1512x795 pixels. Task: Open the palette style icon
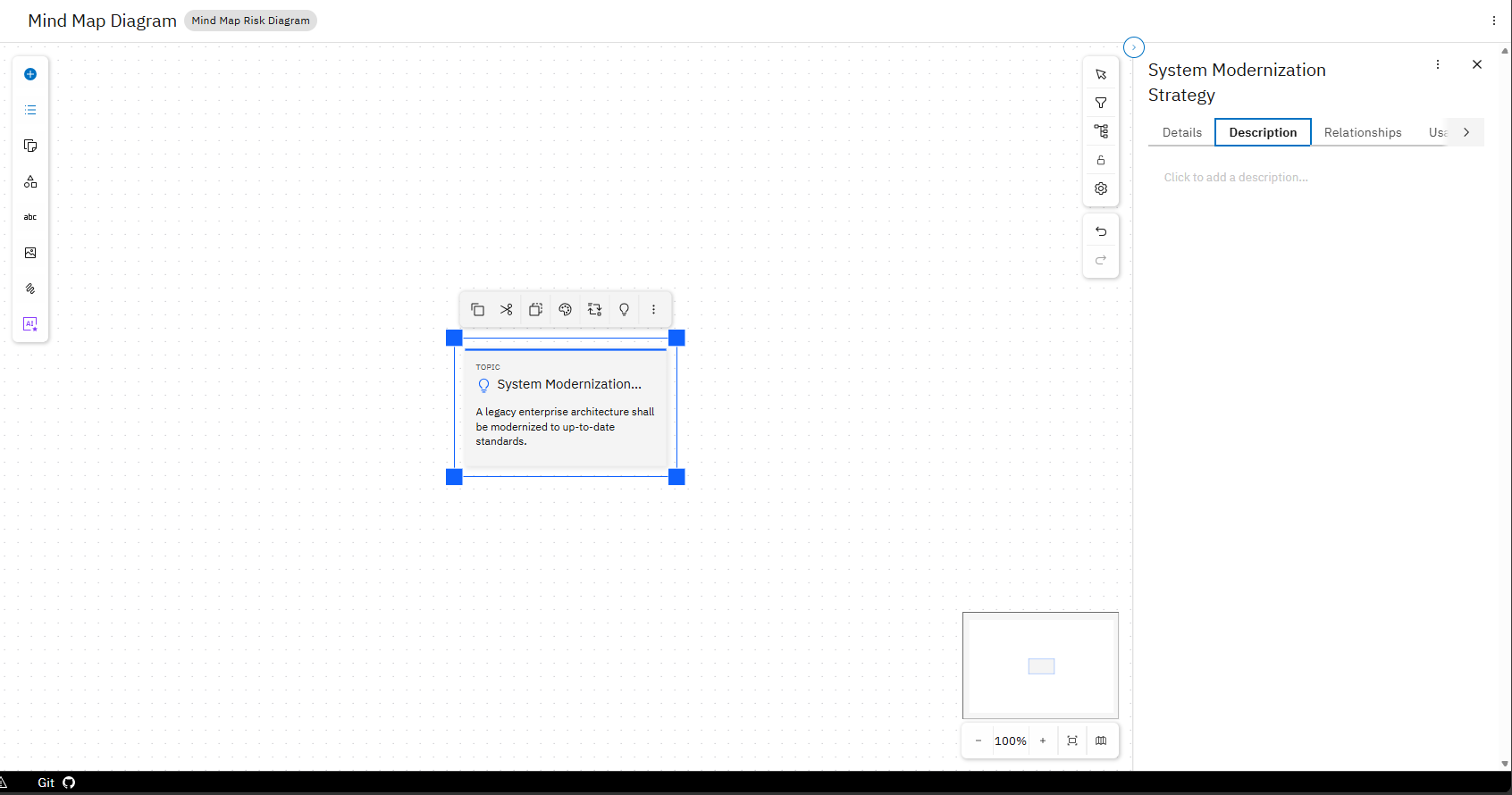(x=566, y=309)
